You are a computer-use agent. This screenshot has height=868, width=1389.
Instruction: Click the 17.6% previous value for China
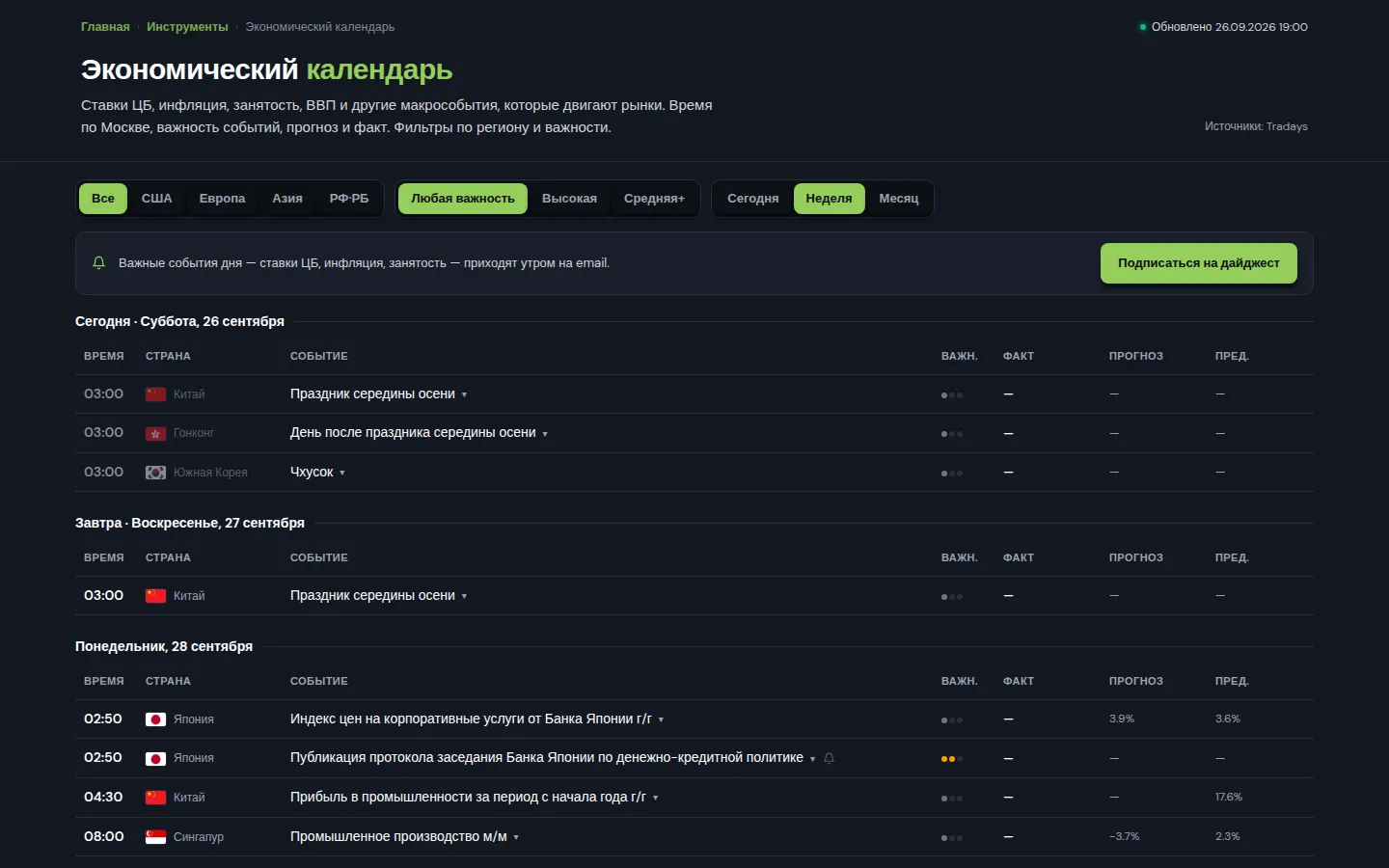1229,798
